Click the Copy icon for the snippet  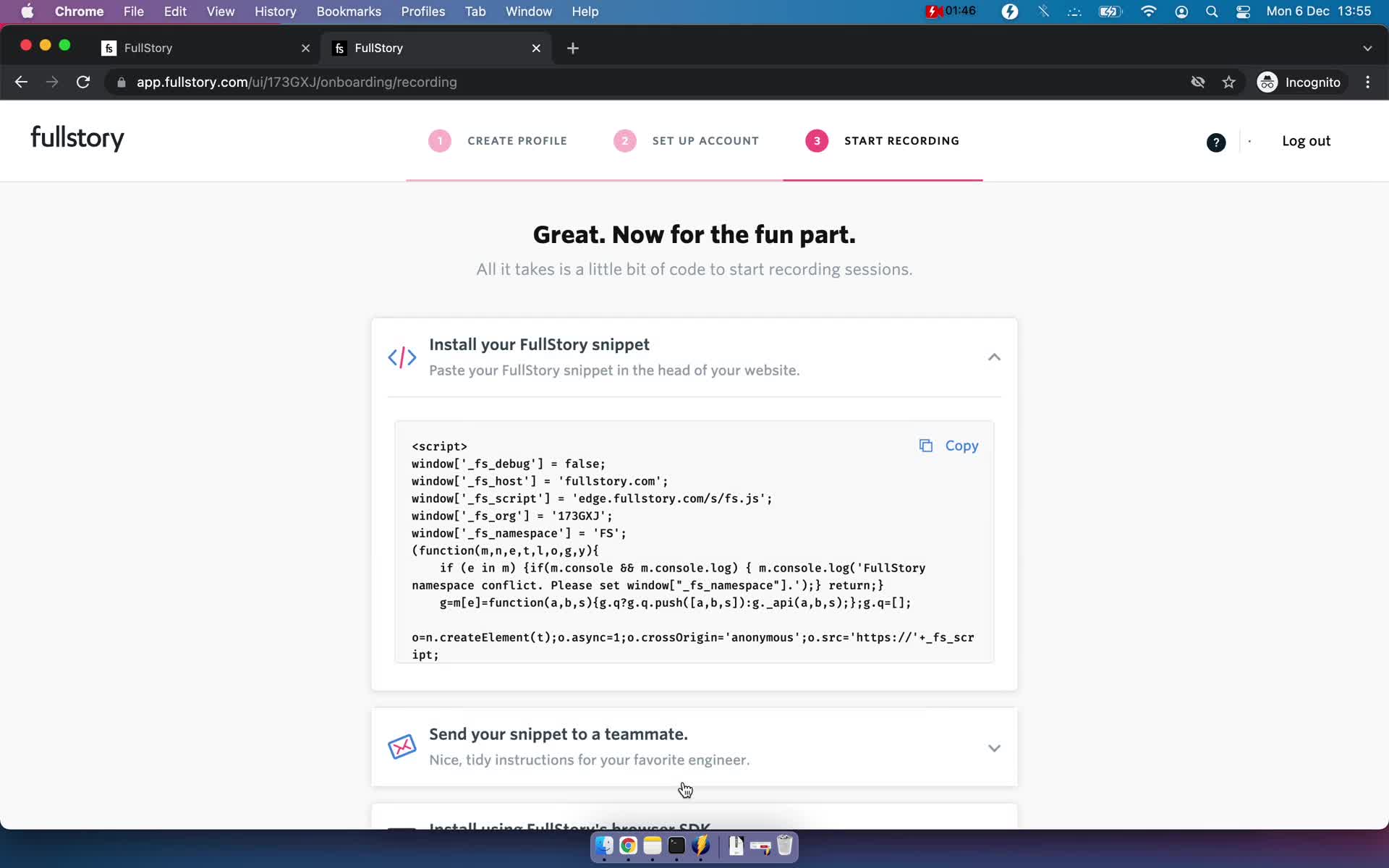coord(925,445)
